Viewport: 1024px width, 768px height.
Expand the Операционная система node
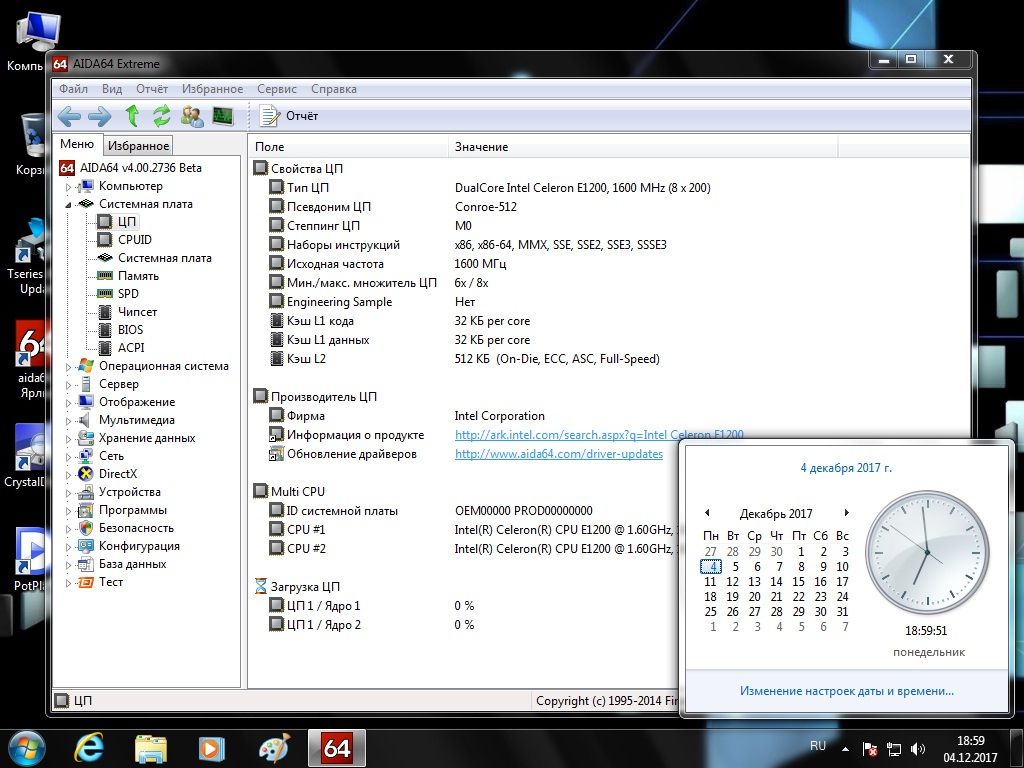click(x=68, y=366)
